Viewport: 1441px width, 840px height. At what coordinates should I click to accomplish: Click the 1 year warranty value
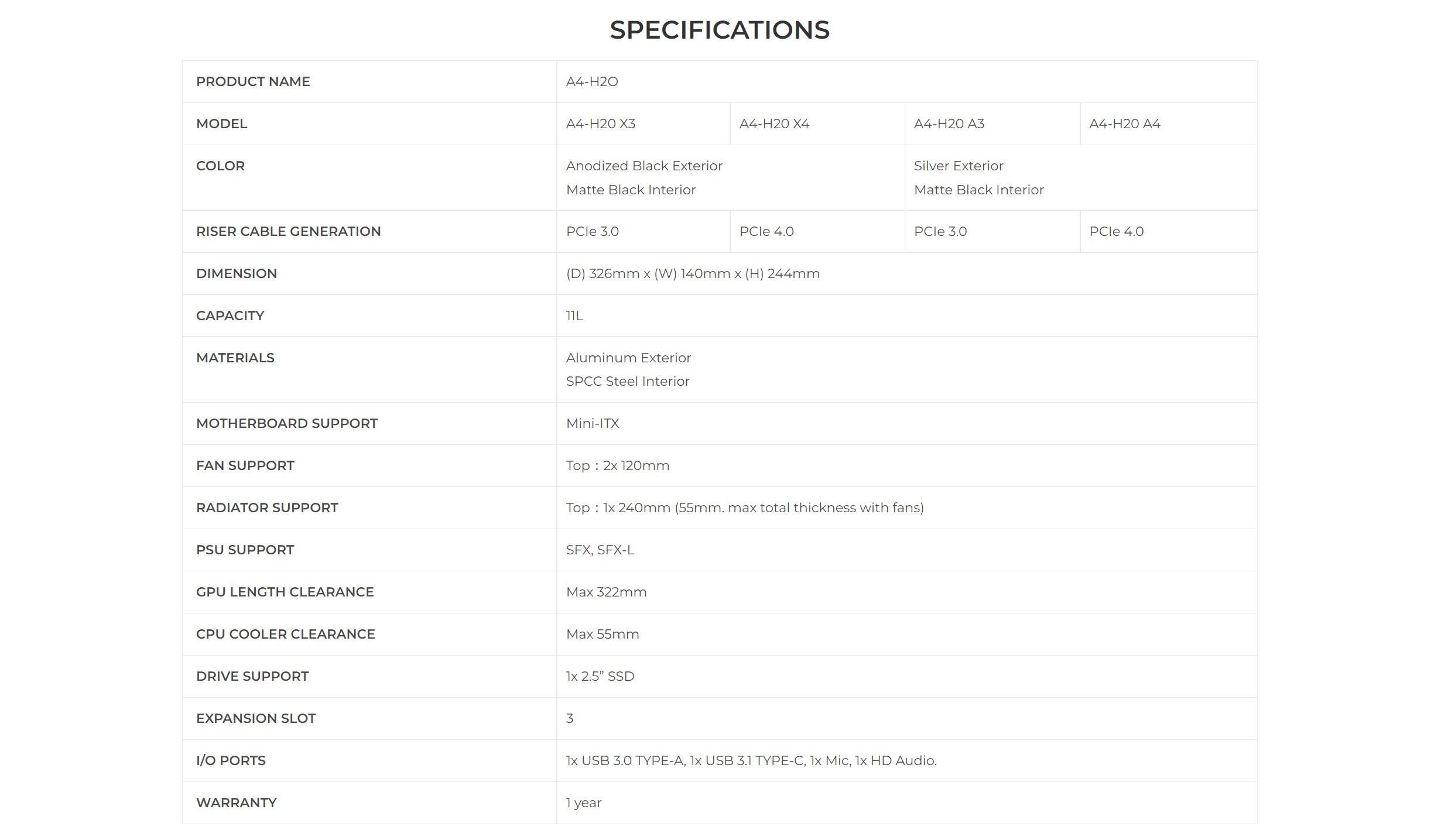(584, 803)
